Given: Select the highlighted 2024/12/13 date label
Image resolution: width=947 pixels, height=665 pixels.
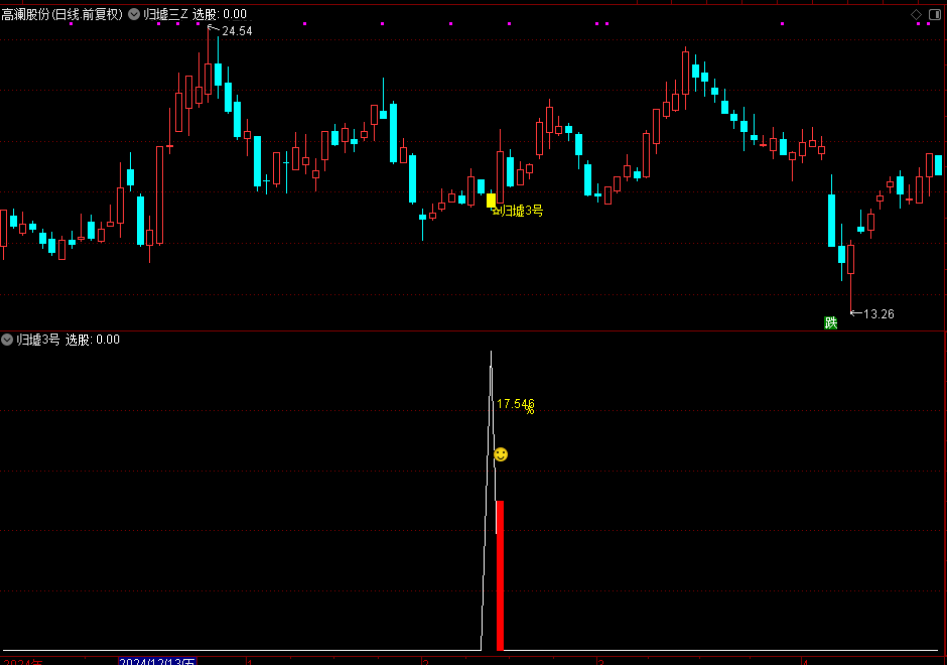Looking at the screenshot, I should point(157,661).
